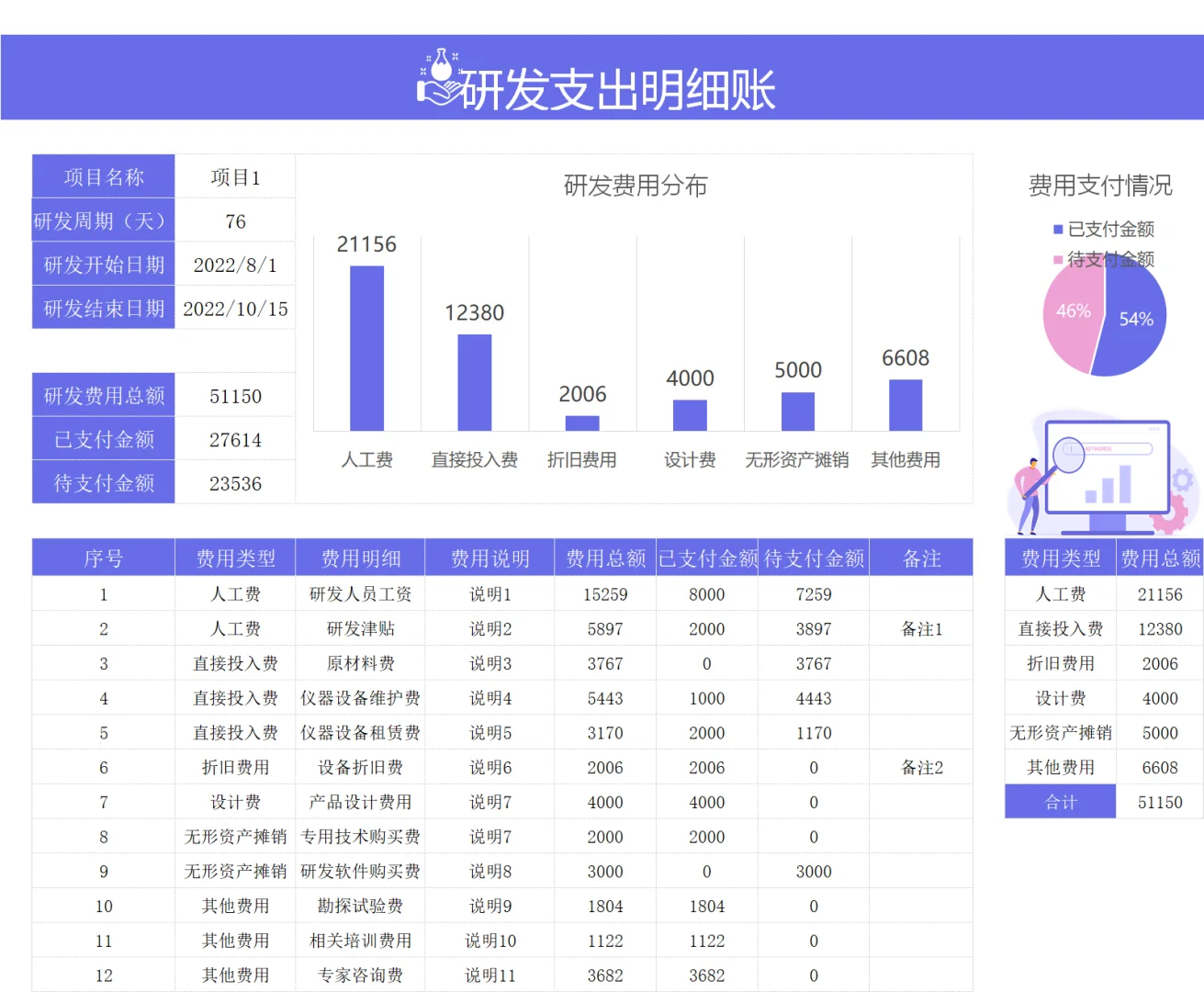Image resolution: width=1204 pixels, height=992 pixels.
Task: Select the 46% pink pie slice
Action: tap(1073, 312)
